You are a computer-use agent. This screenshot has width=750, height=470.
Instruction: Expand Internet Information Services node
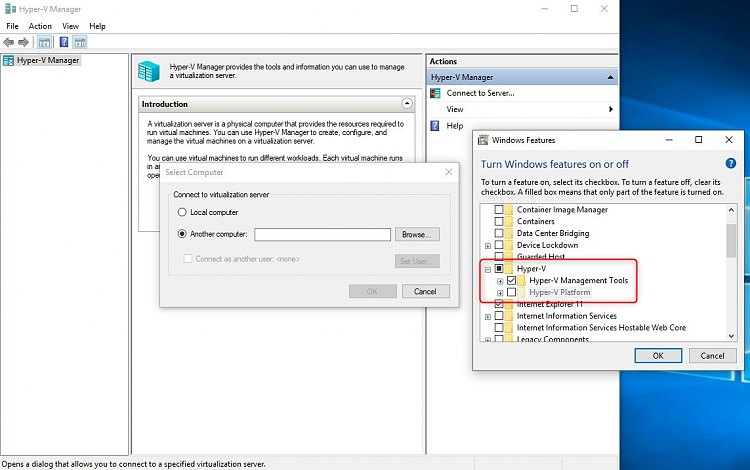(x=487, y=317)
